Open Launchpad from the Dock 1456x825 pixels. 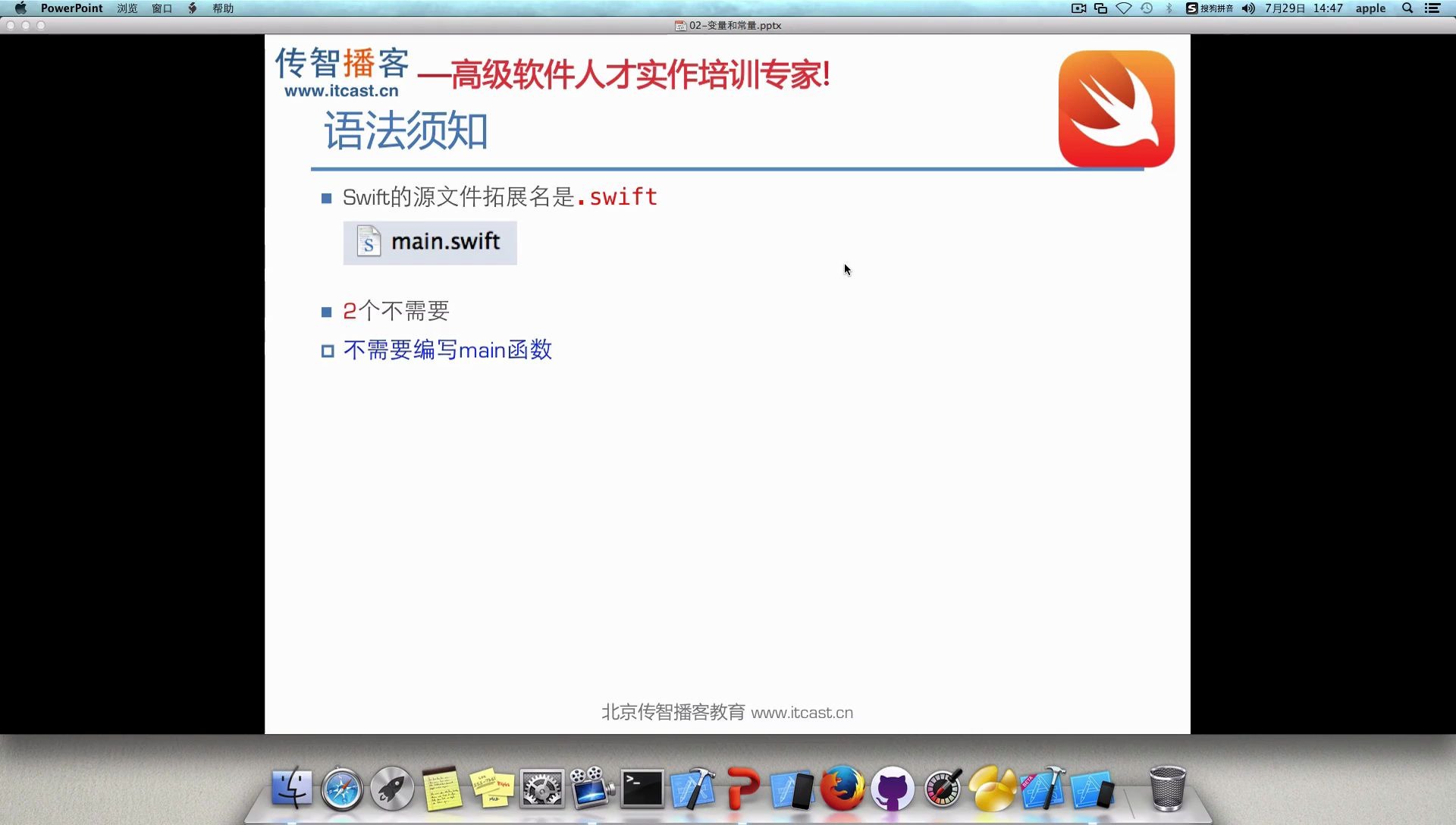(391, 789)
